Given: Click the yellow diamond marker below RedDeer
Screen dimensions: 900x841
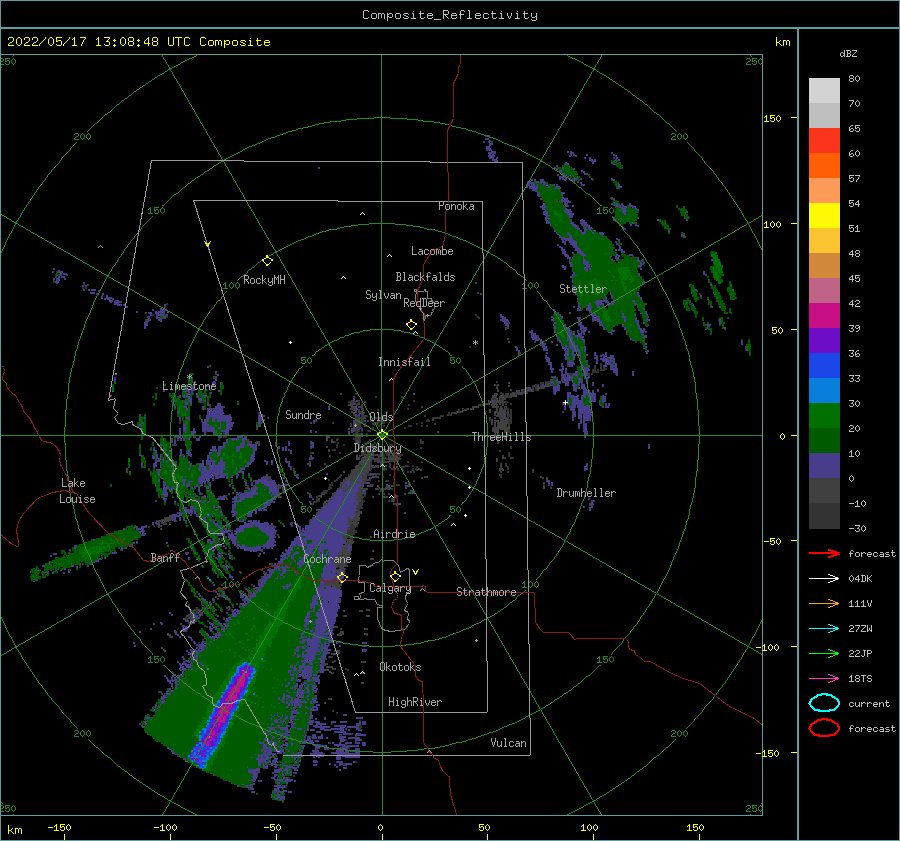Looking at the screenshot, I should [412, 325].
